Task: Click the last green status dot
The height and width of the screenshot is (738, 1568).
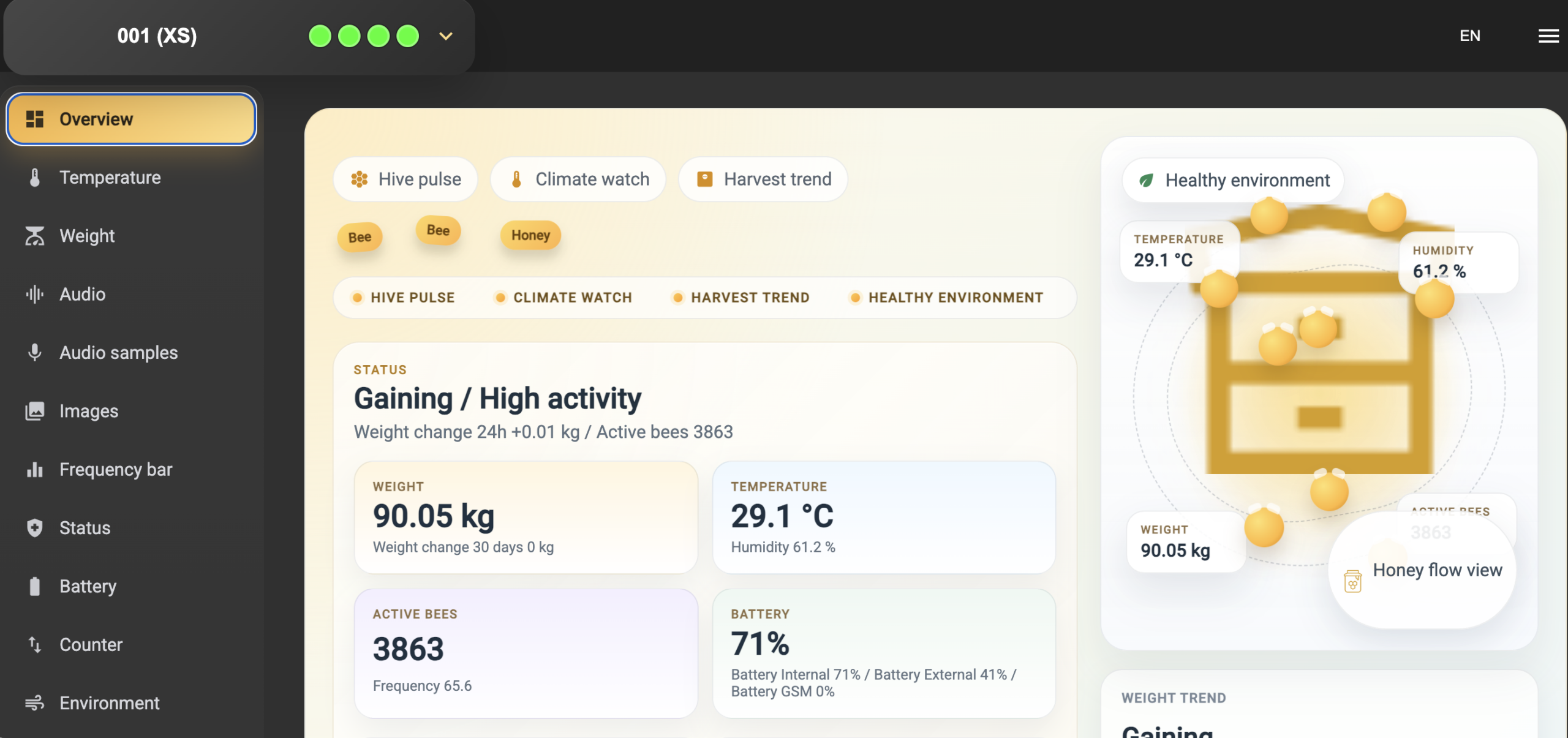Action: point(408,36)
